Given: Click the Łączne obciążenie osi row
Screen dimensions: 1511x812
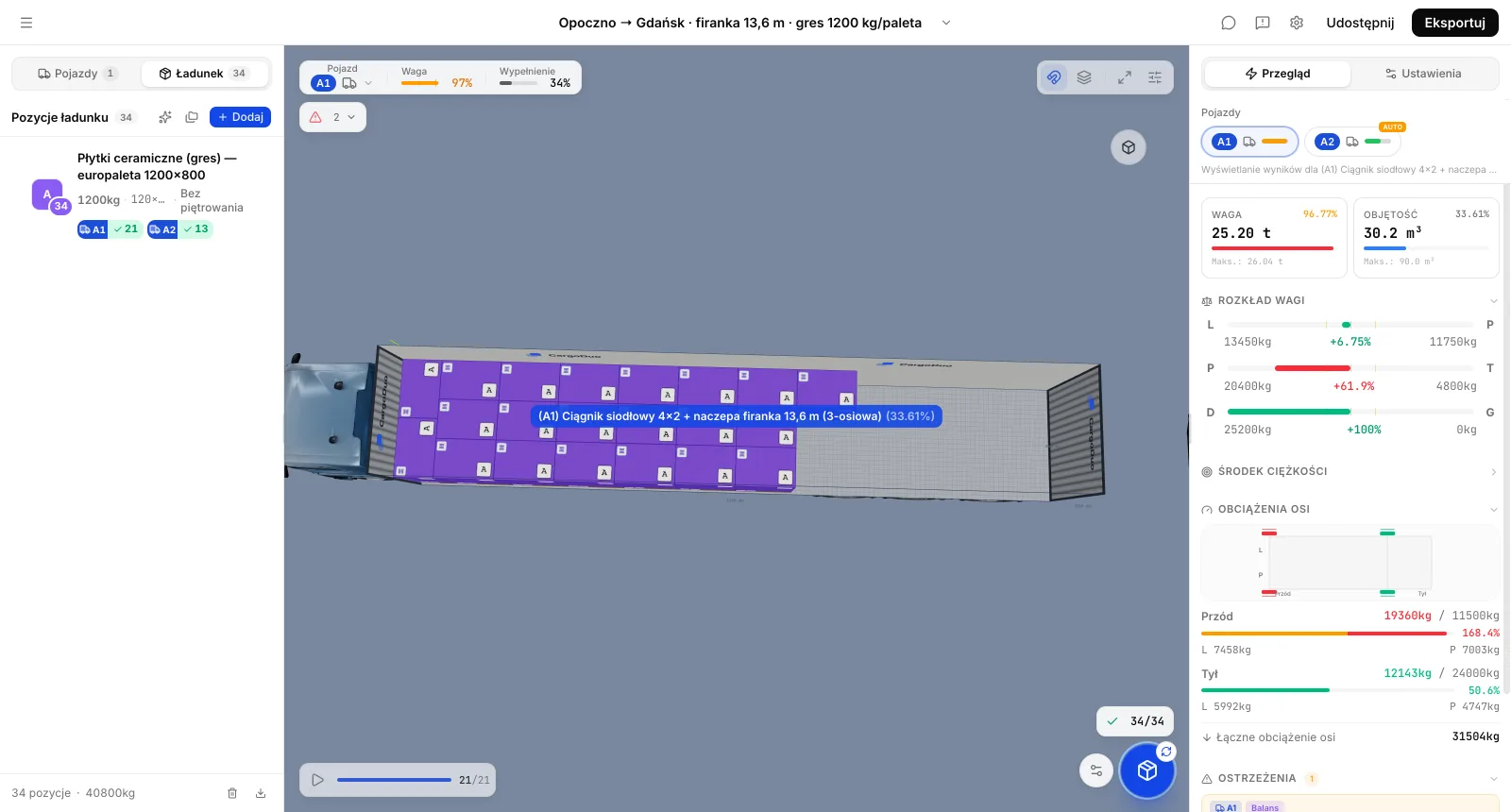Looking at the screenshot, I should pyautogui.click(x=1350, y=737).
